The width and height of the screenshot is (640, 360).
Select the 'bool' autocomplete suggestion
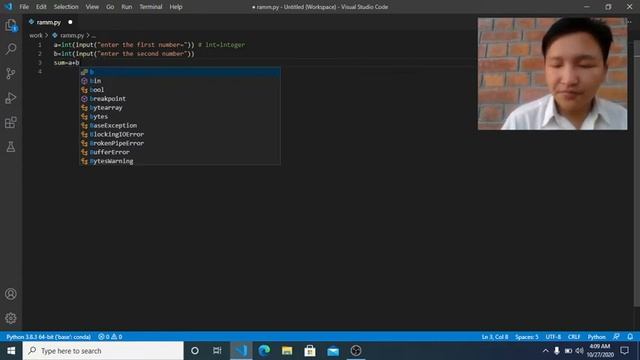[x=180, y=90]
